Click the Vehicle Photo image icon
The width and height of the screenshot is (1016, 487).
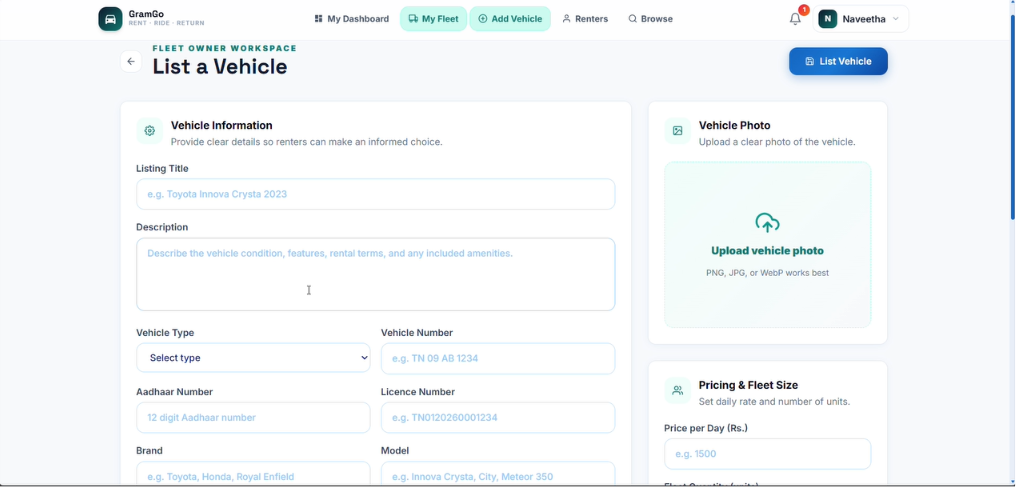[x=677, y=131]
